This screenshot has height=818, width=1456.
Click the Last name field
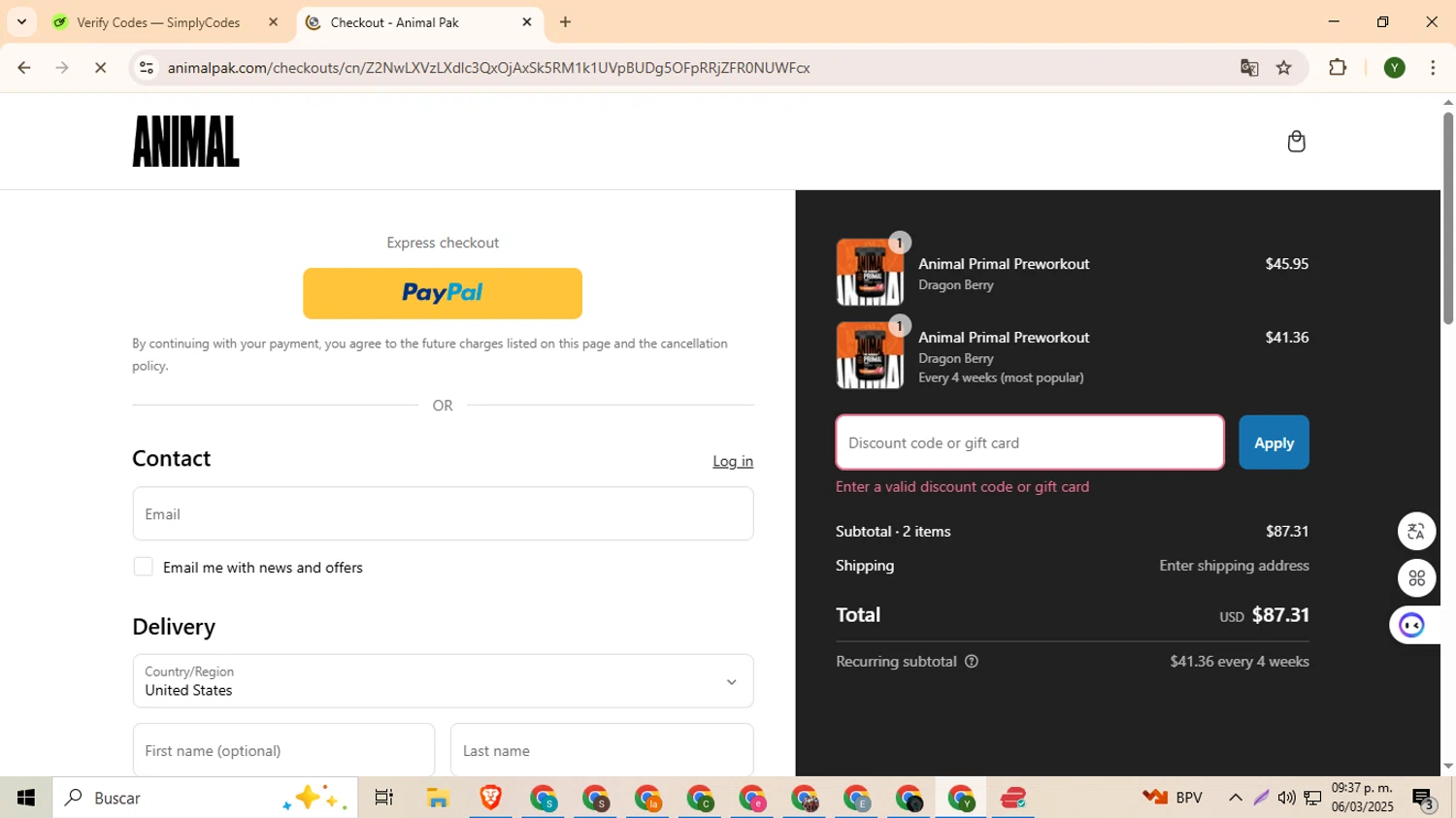click(602, 750)
